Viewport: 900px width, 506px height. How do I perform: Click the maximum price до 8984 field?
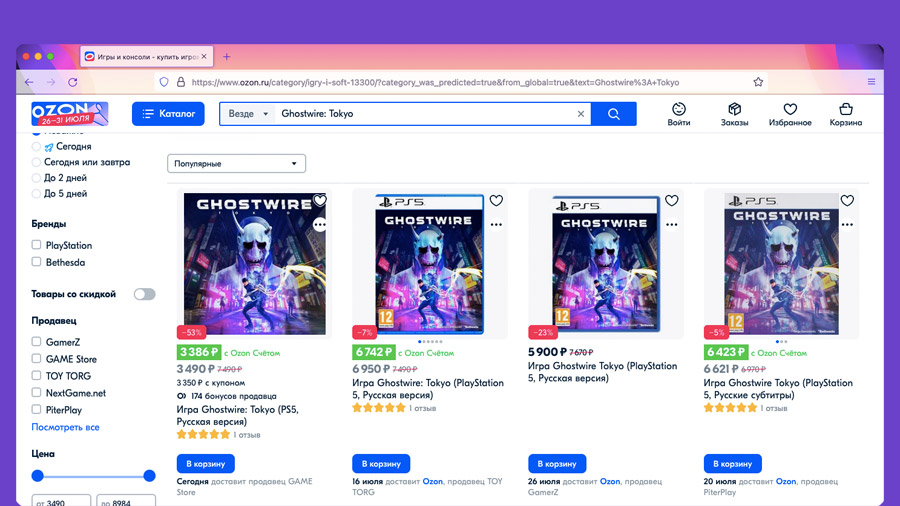click(x=126, y=500)
